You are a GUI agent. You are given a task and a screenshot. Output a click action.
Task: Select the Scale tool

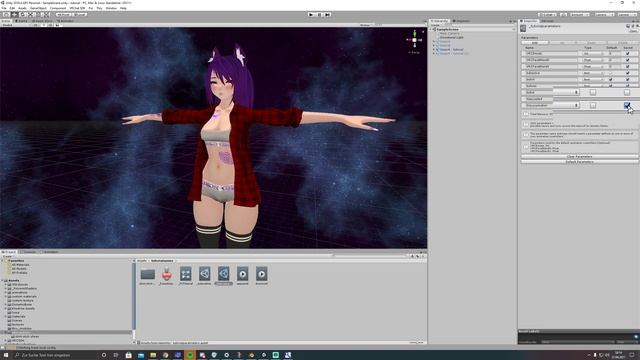(30, 14)
